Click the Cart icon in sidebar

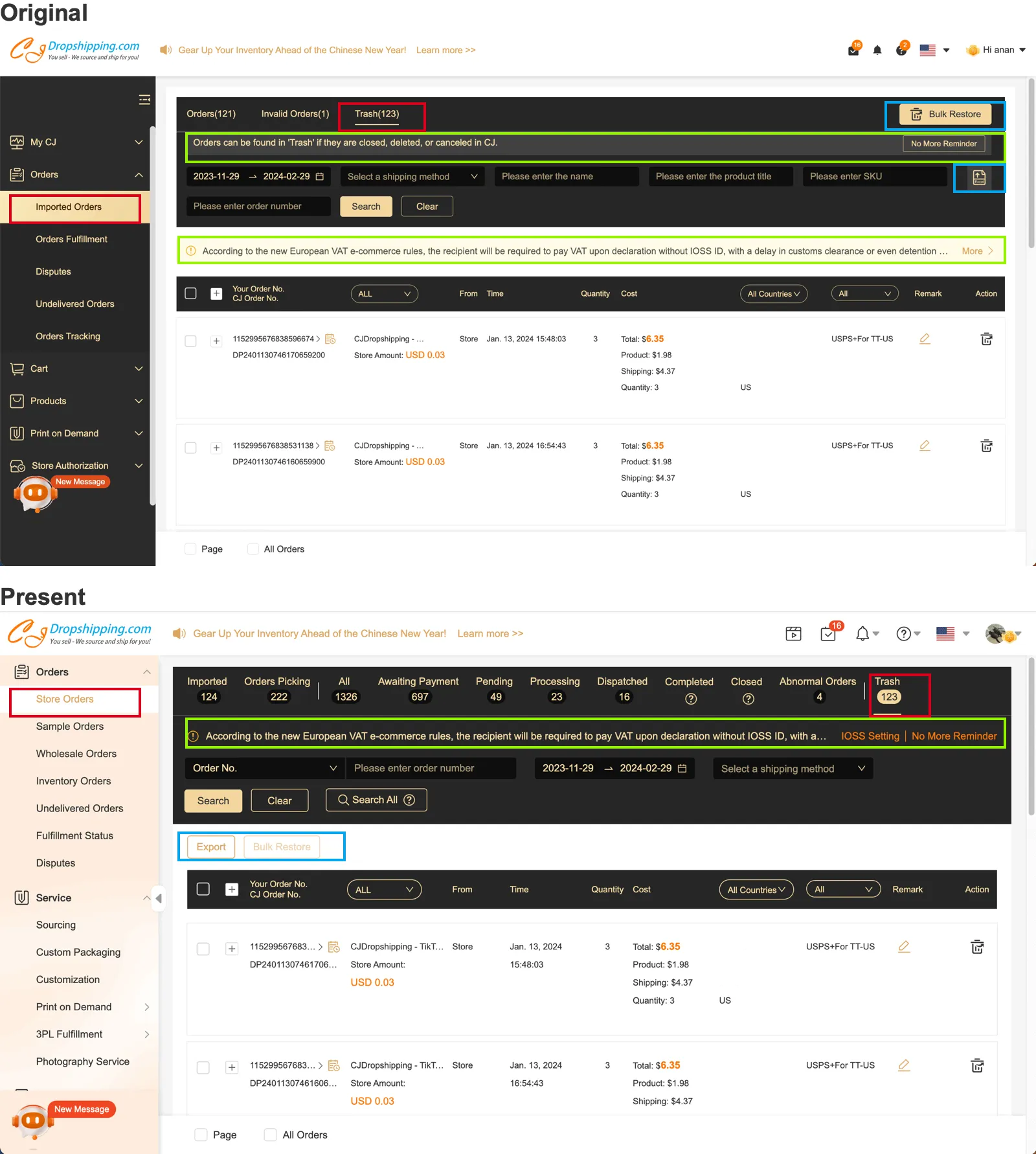tap(17, 368)
